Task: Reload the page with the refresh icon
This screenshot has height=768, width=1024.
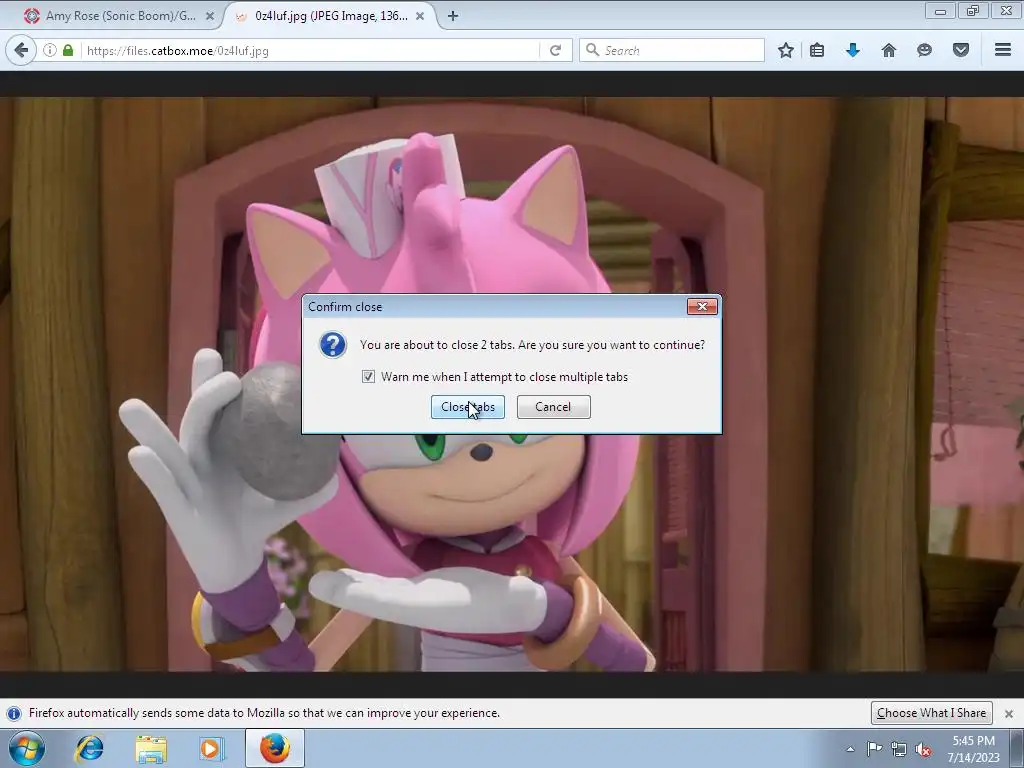Action: click(x=555, y=50)
